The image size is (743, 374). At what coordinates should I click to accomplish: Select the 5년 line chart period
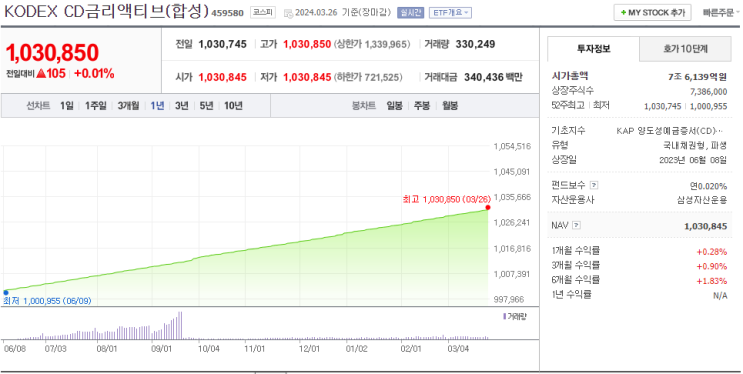tap(206, 106)
